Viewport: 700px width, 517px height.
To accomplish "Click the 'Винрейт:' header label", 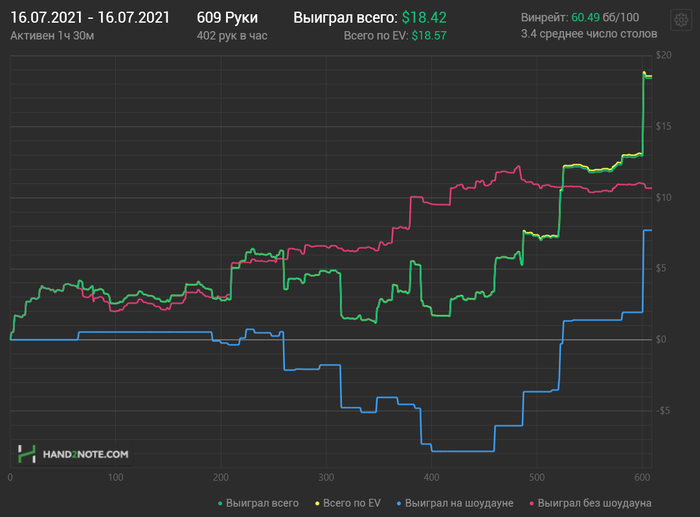I will [545, 17].
